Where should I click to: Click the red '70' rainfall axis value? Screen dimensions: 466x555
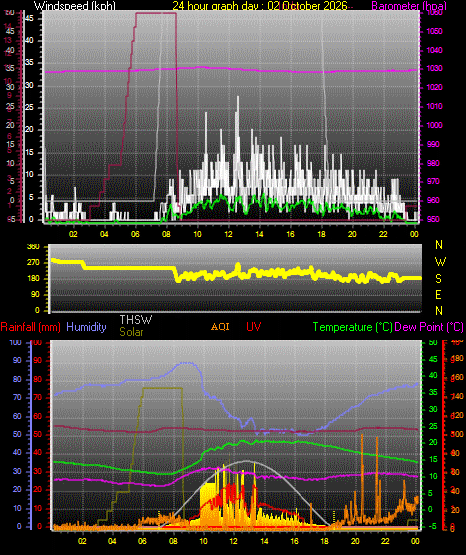point(37,397)
